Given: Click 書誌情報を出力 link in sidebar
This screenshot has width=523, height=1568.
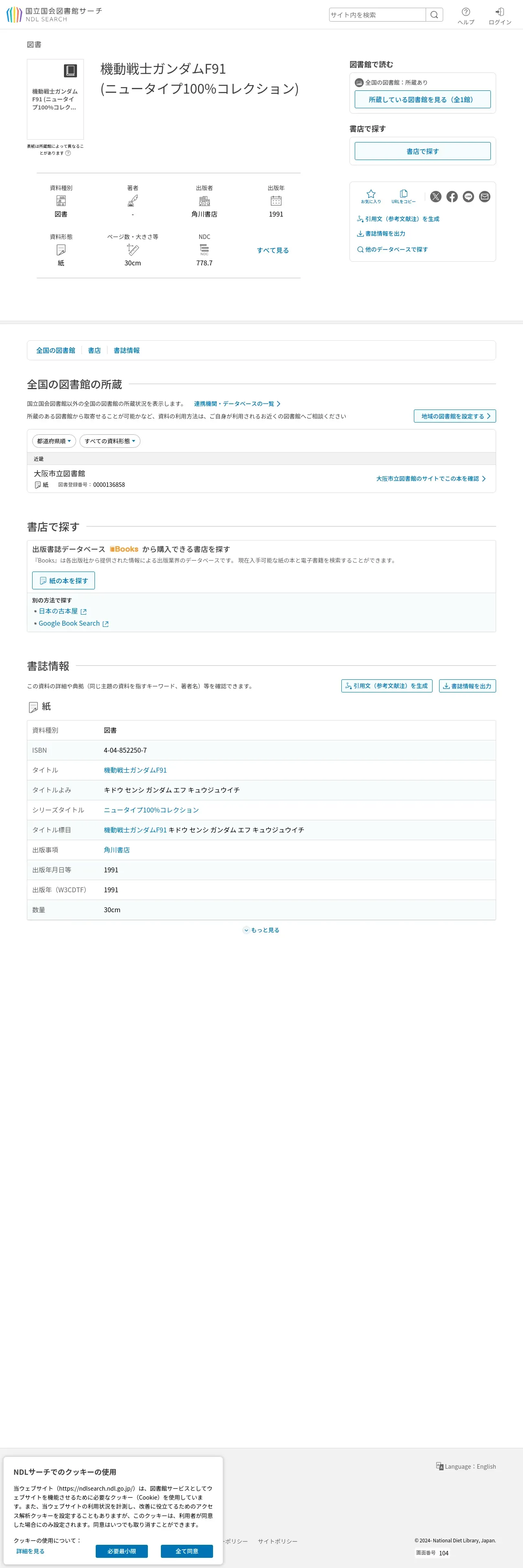Looking at the screenshot, I should click(381, 234).
